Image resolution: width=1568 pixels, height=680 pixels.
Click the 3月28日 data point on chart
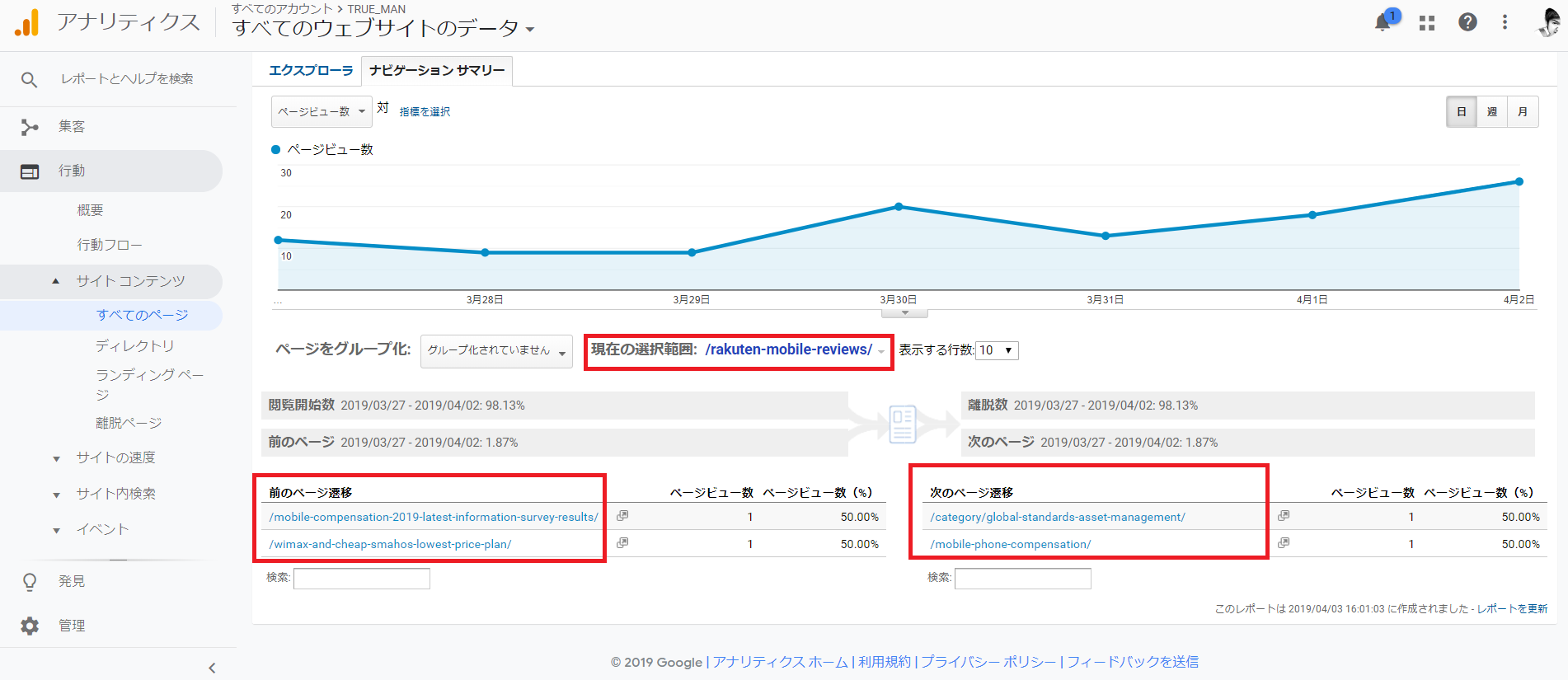click(x=485, y=252)
